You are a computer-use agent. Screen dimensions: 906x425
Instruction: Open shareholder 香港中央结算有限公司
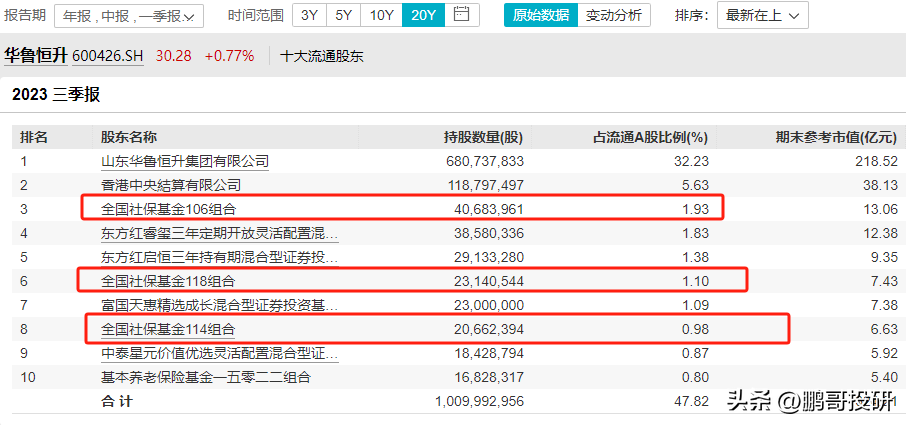tap(171, 185)
